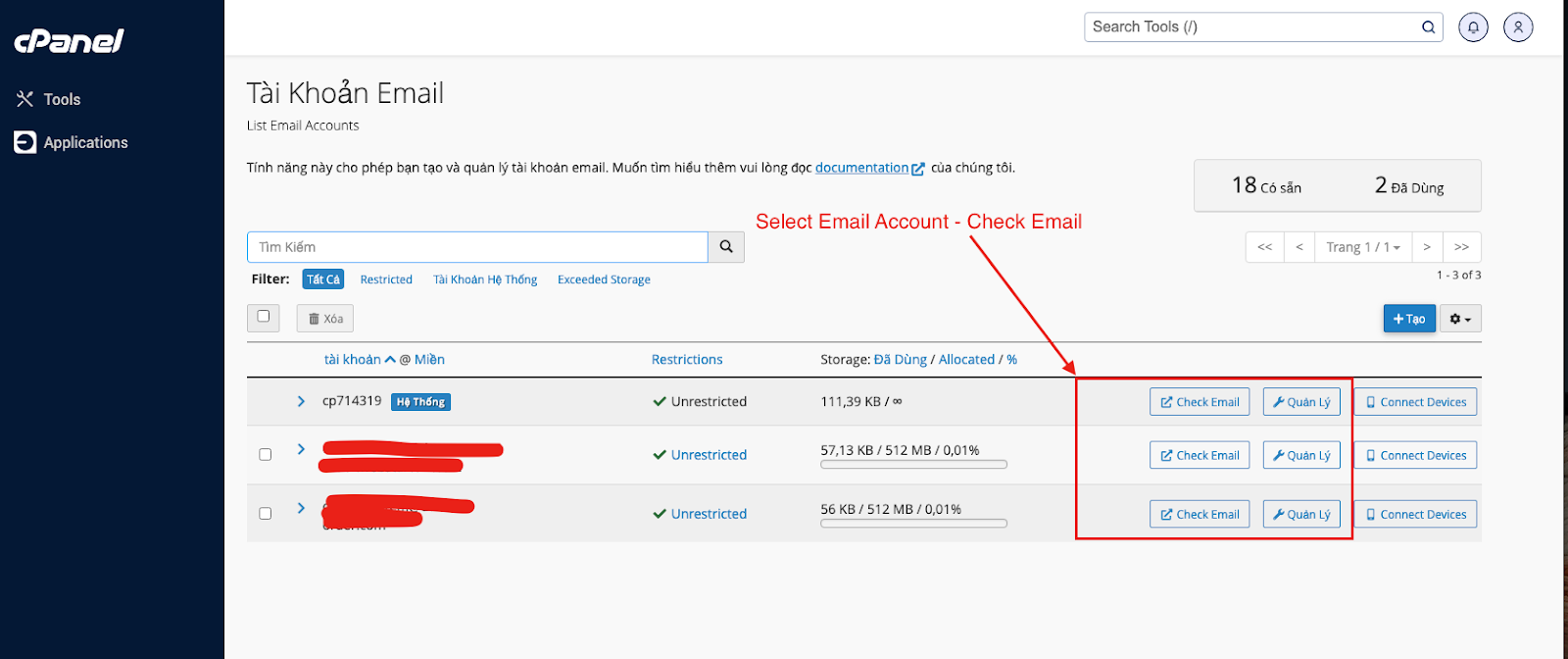Image resolution: width=1568 pixels, height=659 pixels.
Task: Click the magnifier icon beside Tìm Kiếm
Action: pyautogui.click(x=726, y=247)
